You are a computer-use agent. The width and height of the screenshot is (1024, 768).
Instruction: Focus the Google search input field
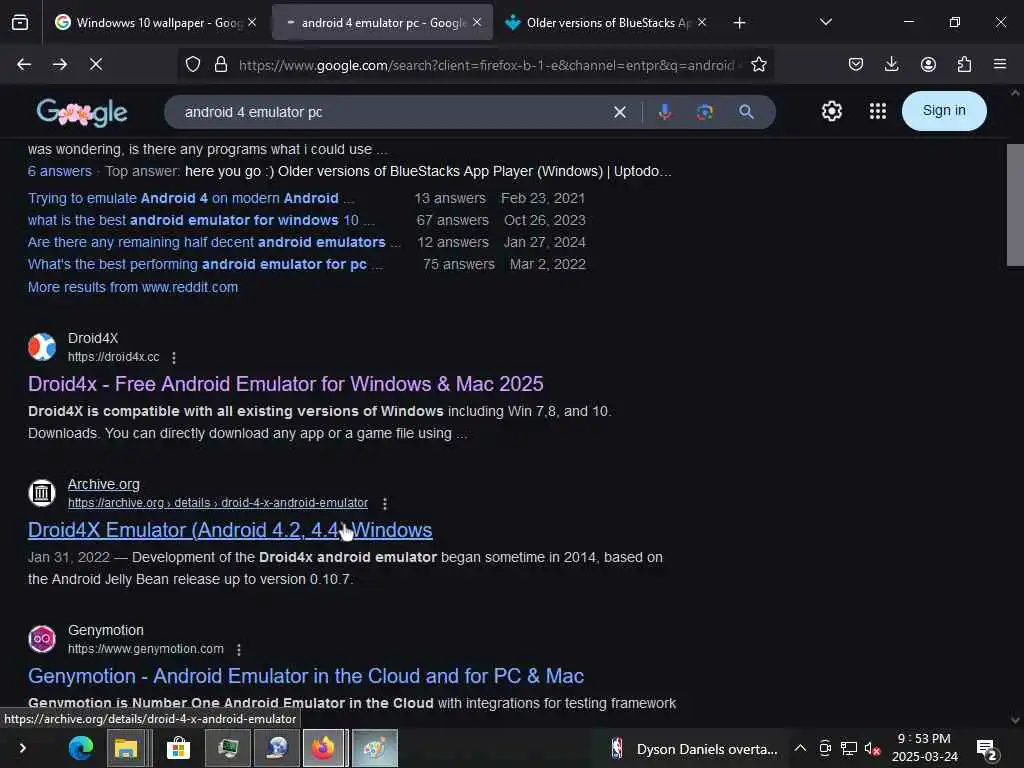click(x=392, y=112)
